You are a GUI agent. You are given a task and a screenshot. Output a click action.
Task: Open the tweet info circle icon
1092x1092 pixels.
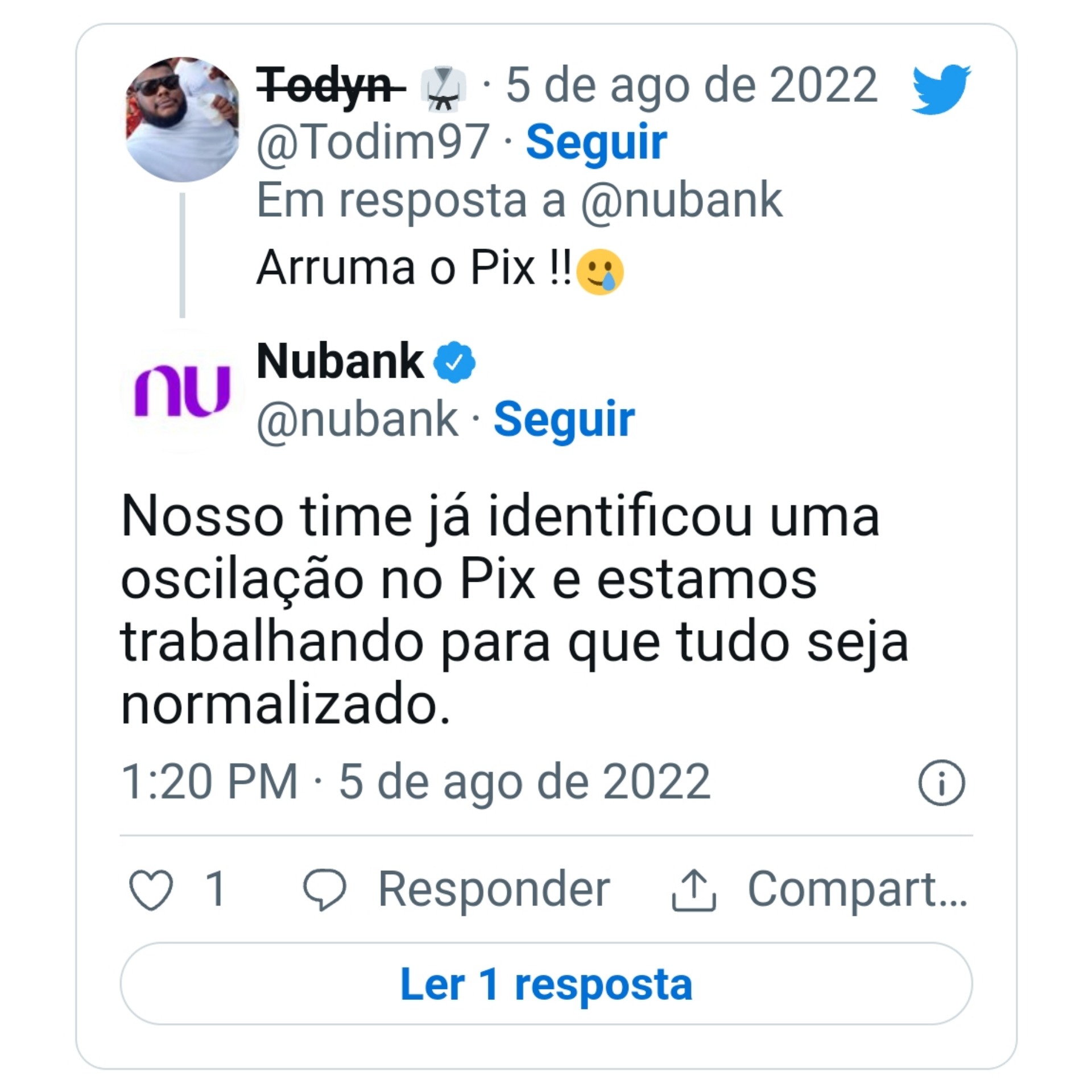pos(941,783)
